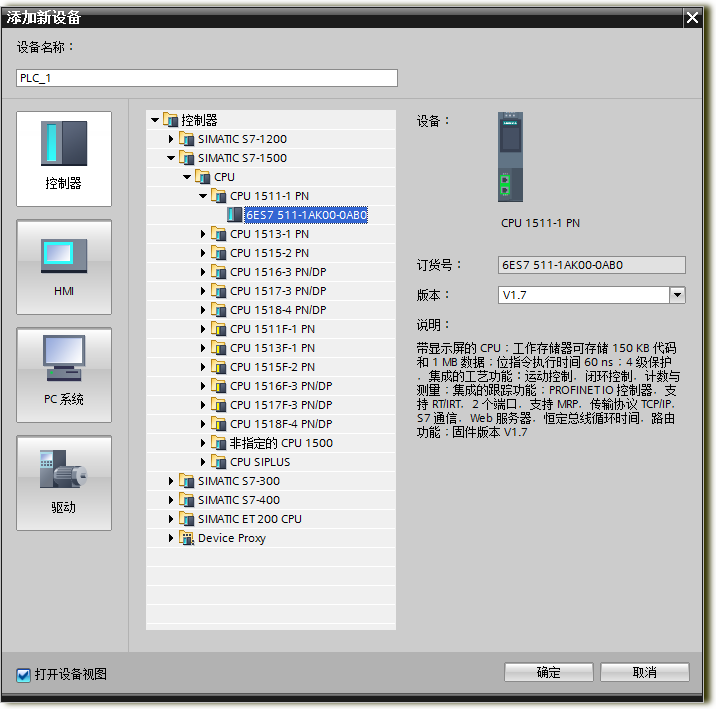Click the folder icon next to CPU 1517-3 PN/DP
Screen dimensions: 716x709
pyautogui.click(x=218, y=291)
